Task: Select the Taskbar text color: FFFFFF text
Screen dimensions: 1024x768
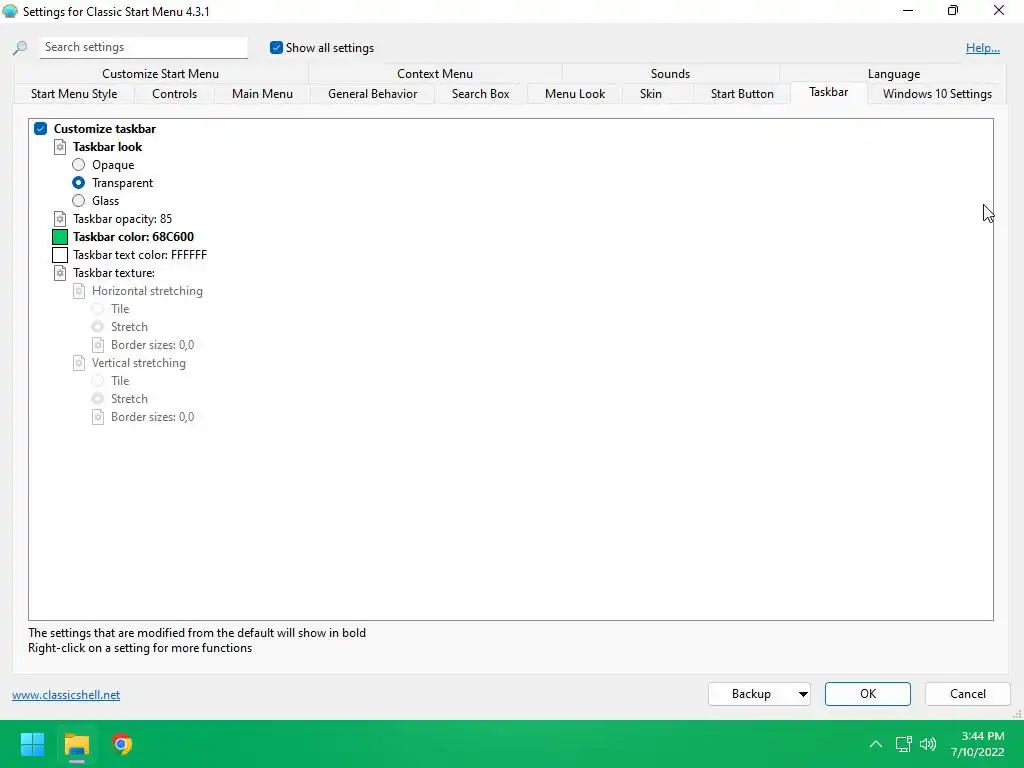Action: (x=140, y=255)
